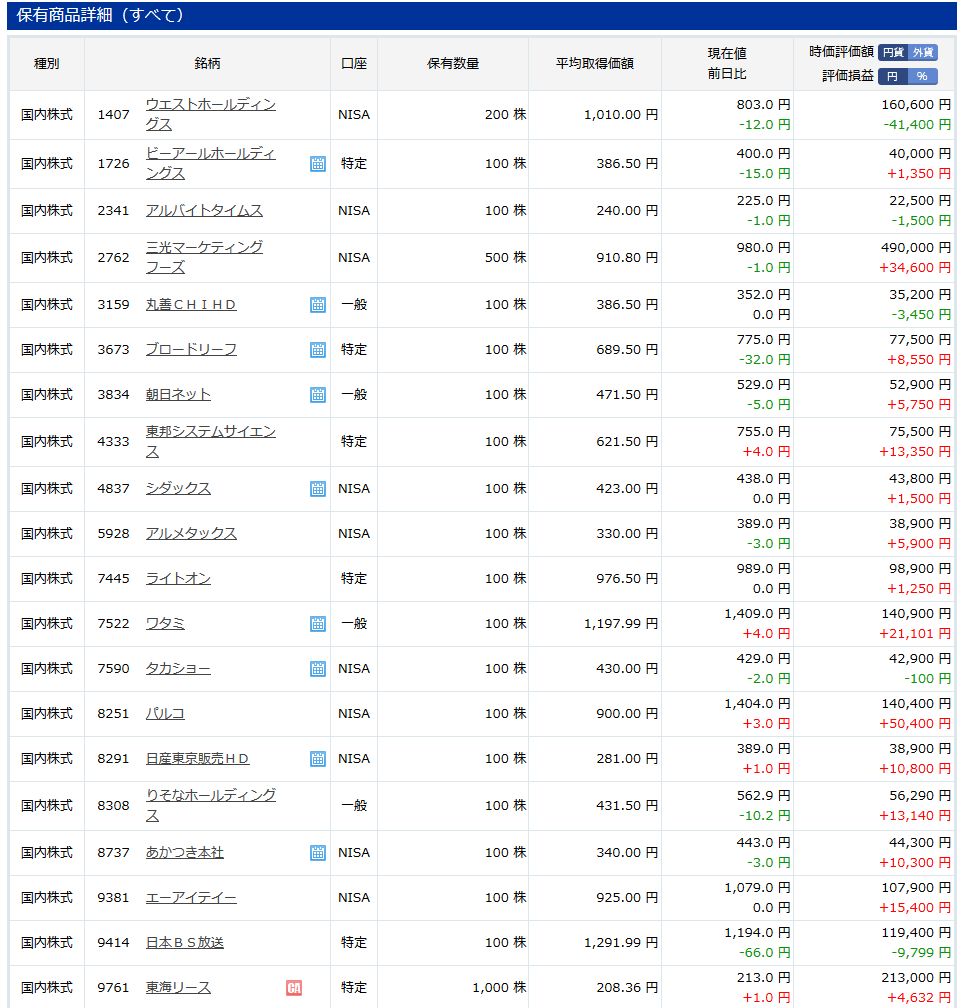Open the ブロードリーフ stock page

[x=191, y=350]
